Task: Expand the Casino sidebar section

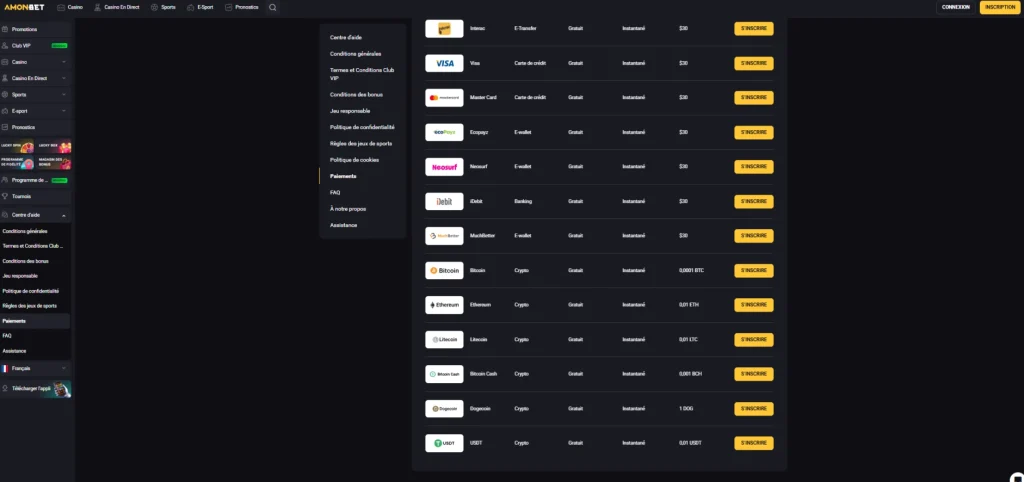Action: [35, 62]
